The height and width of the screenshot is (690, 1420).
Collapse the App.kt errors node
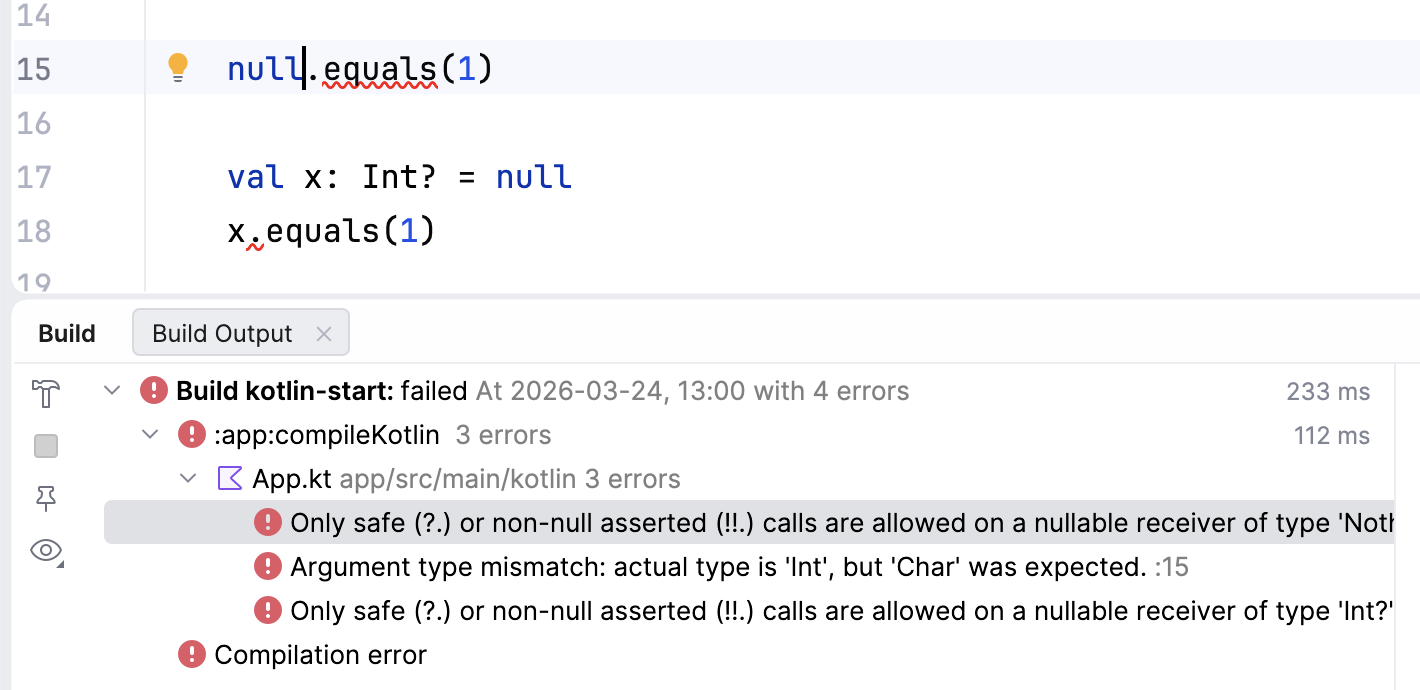(188, 479)
